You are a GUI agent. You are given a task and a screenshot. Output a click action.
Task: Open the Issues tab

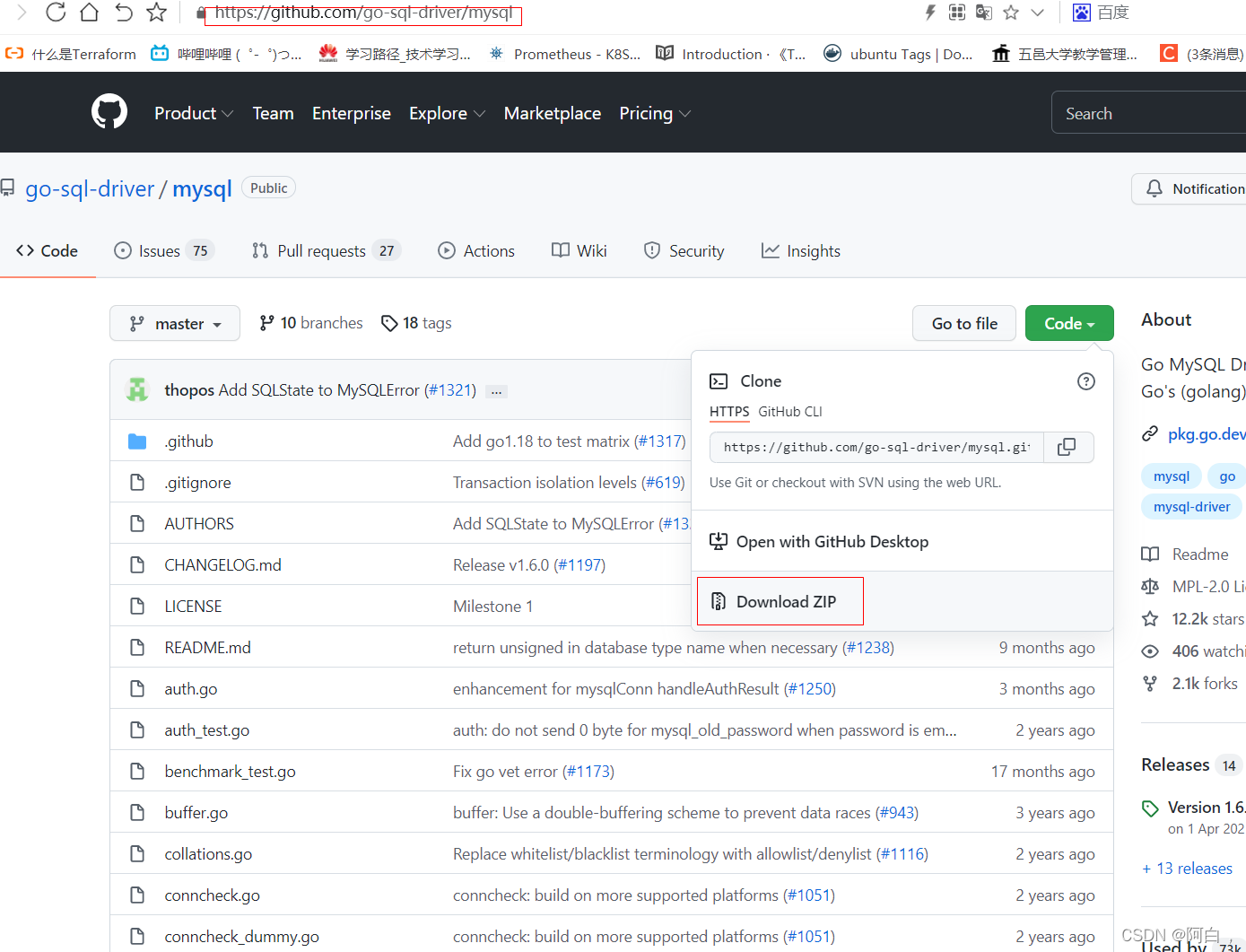click(163, 251)
